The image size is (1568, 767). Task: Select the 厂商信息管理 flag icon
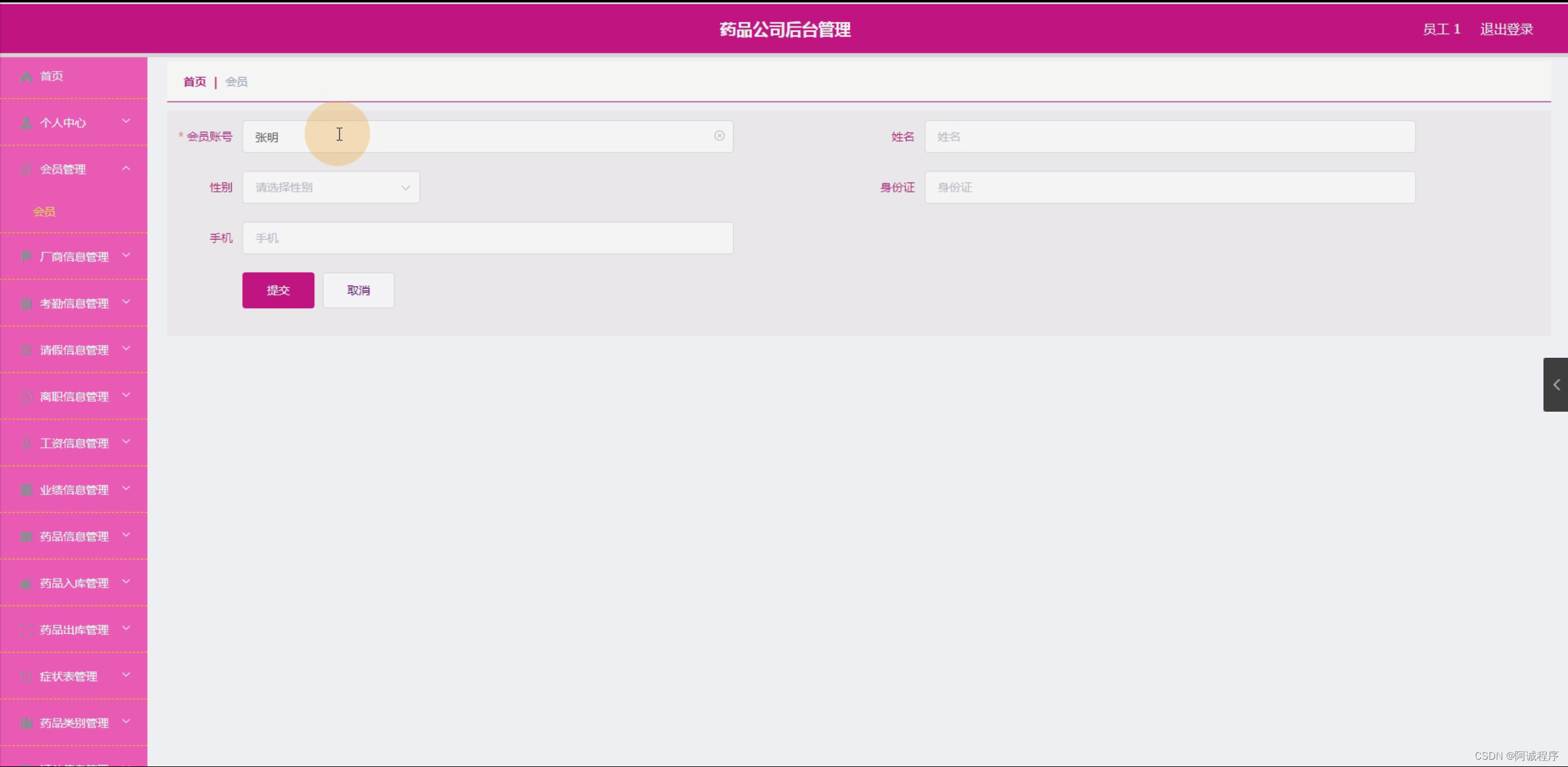coord(26,256)
